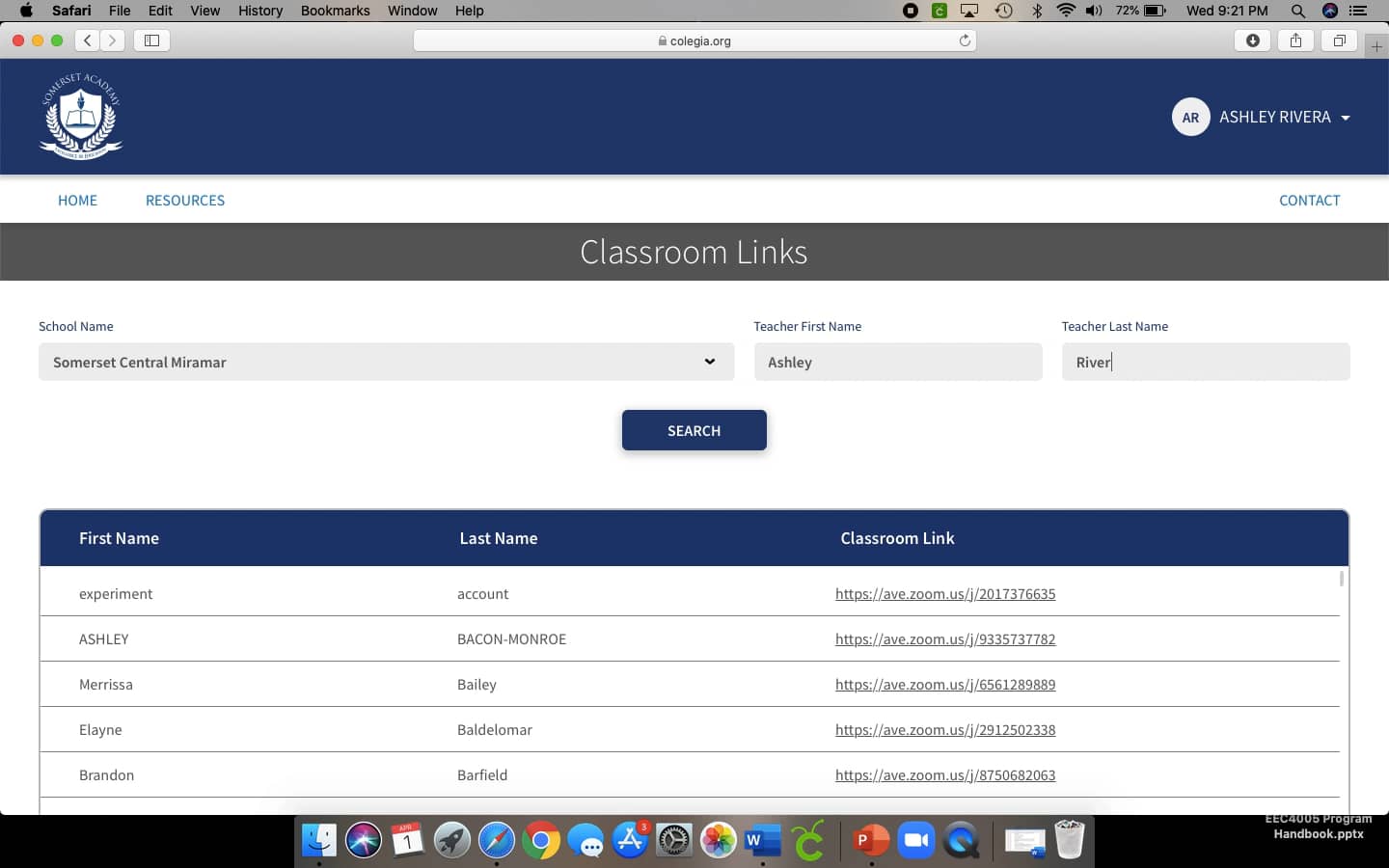
Task: Select the 'experiment' first name cell
Action: click(x=116, y=594)
